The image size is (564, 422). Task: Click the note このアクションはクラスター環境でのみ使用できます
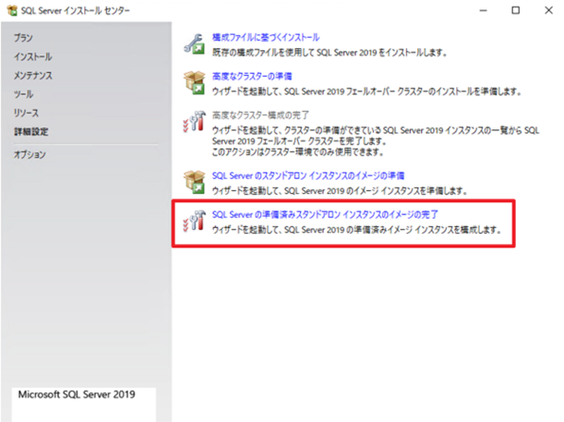[298, 152]
